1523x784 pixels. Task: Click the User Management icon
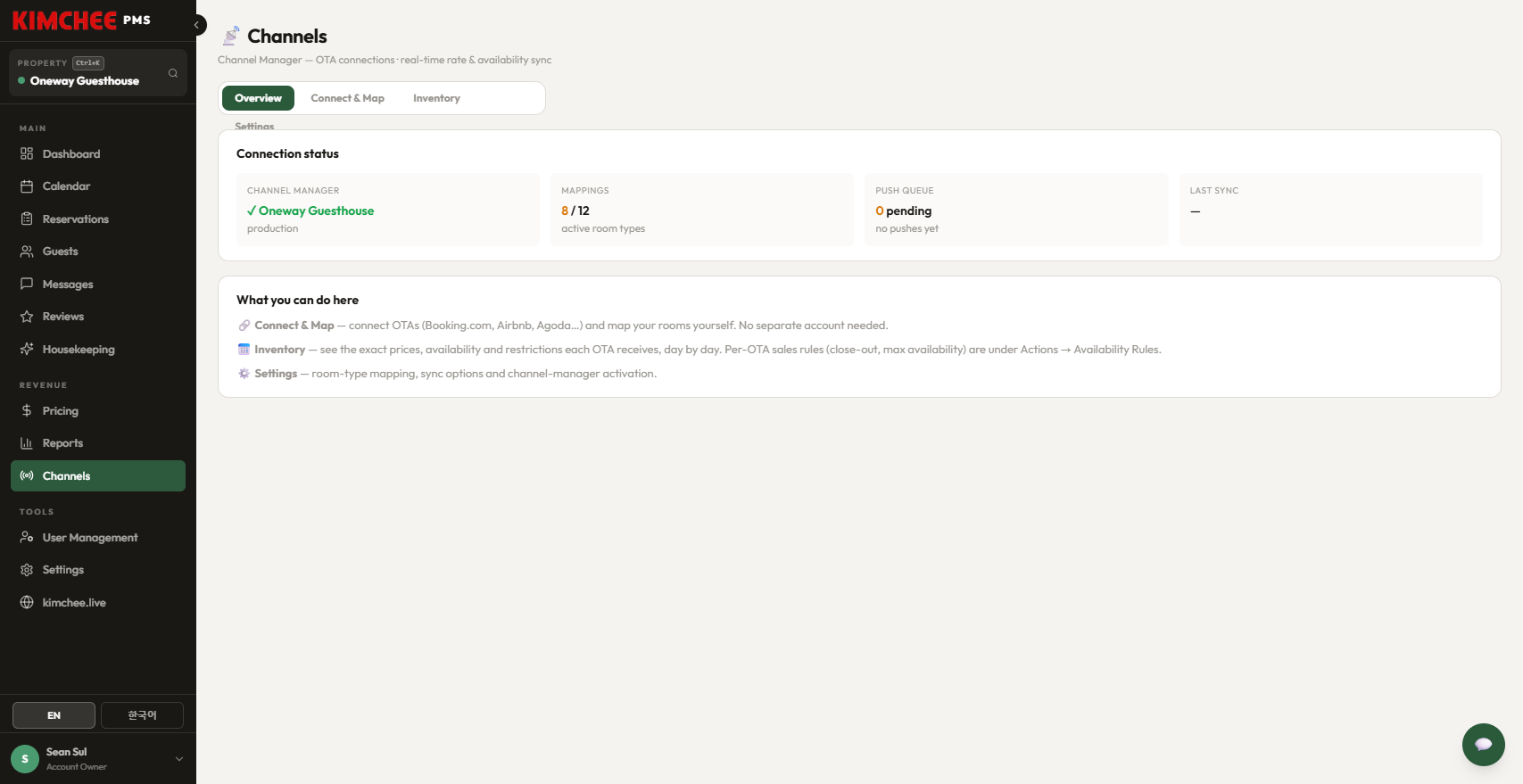pyautogui.click(x=27, y=538)
